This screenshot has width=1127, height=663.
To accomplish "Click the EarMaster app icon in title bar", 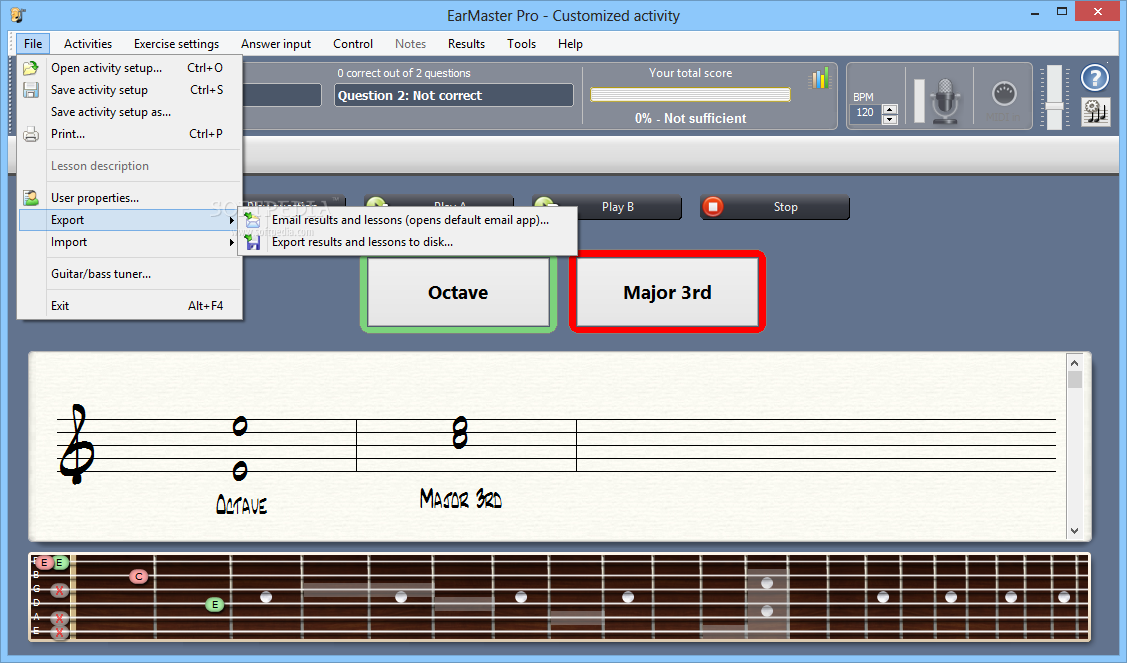I will tap(18, 15).
